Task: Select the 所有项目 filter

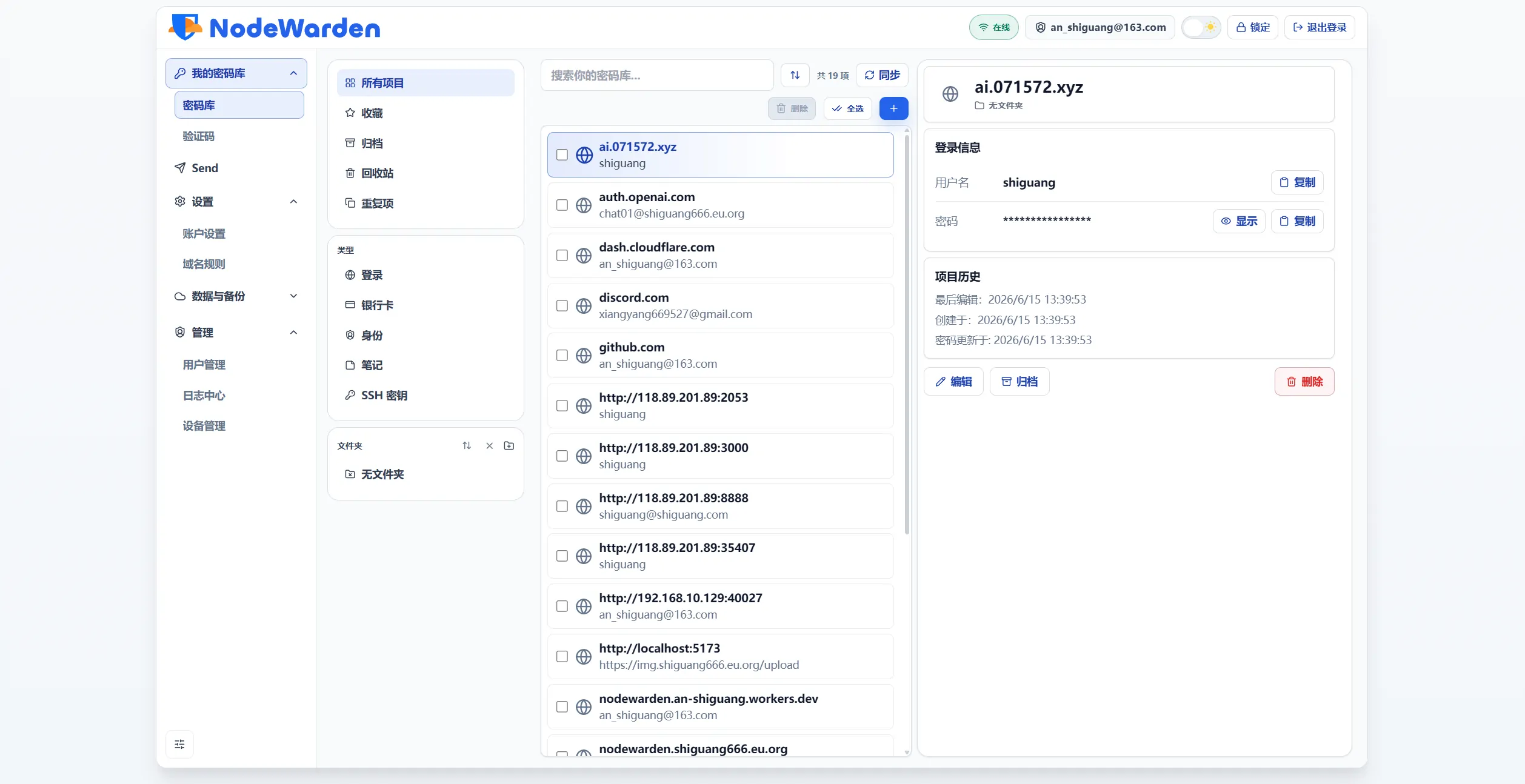Action: (425, 83)
